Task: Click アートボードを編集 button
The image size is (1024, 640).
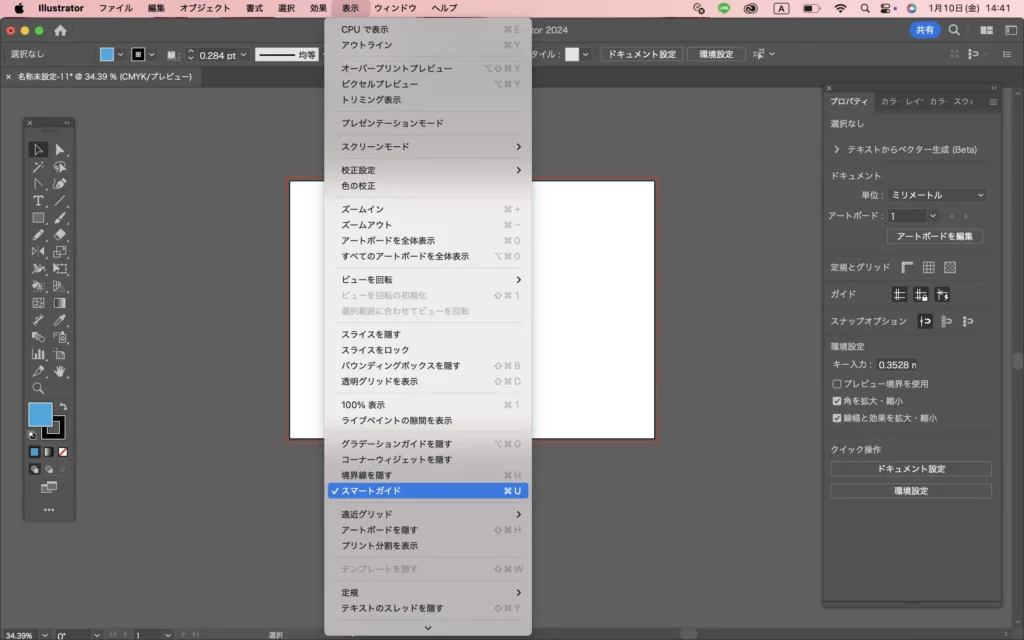Action: (x=935, y=236)
